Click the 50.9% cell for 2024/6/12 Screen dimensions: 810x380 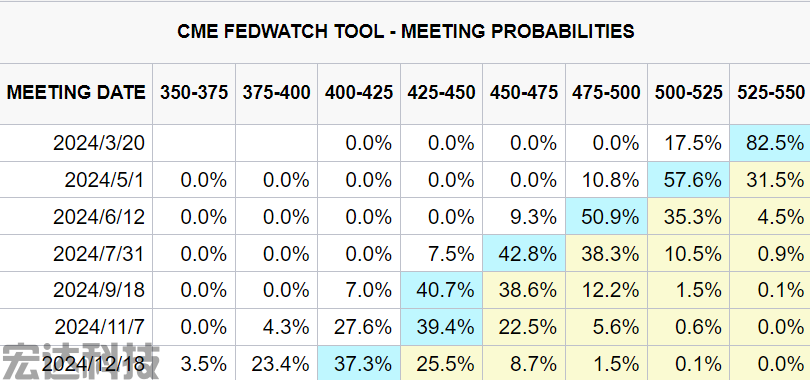point(606,216)
